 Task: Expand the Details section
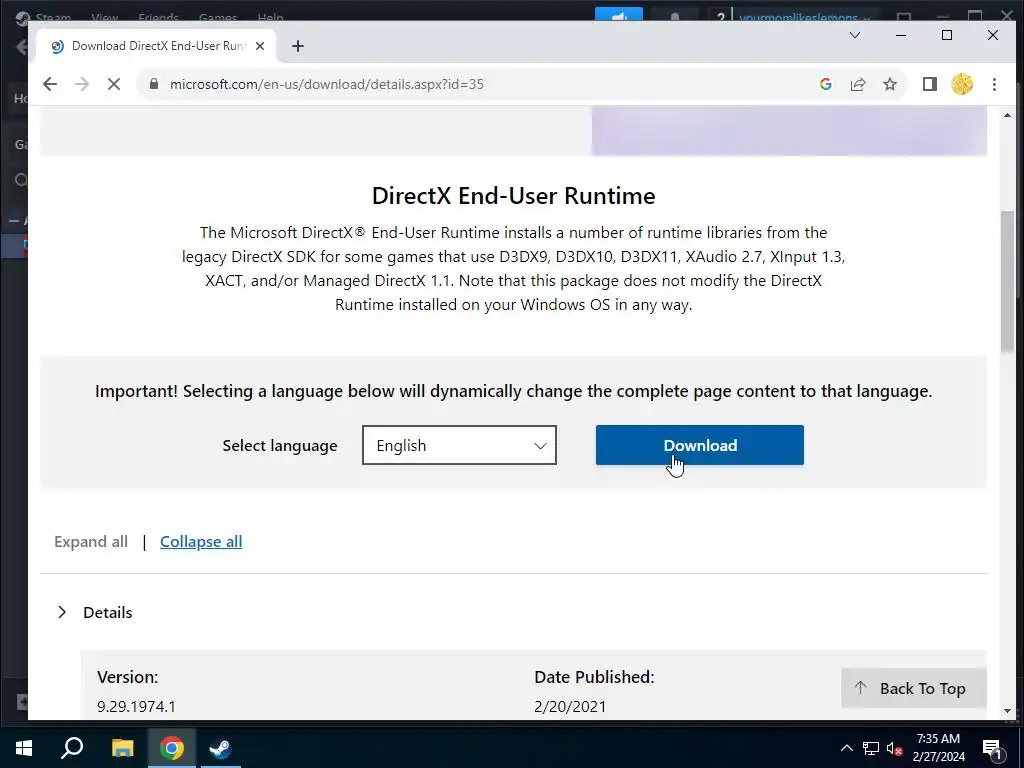(x=95, y=613)
